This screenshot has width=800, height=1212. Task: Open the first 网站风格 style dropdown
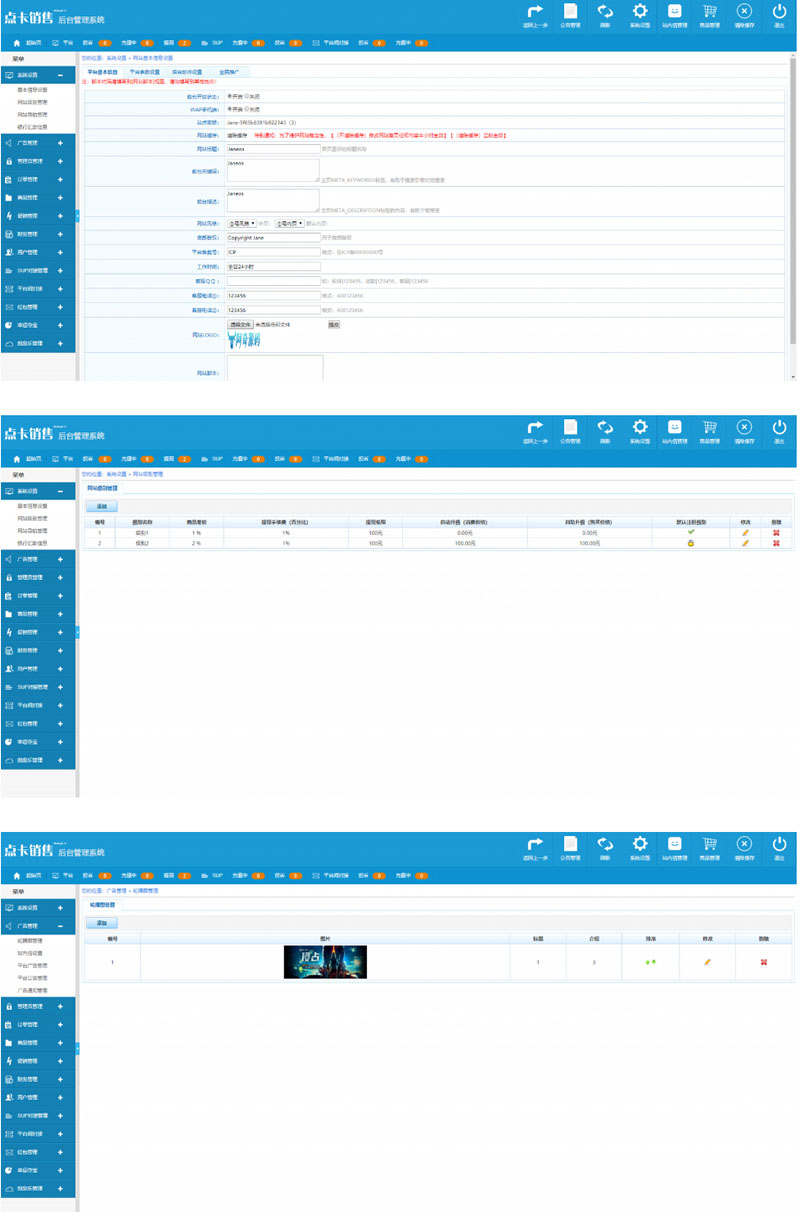242,223
